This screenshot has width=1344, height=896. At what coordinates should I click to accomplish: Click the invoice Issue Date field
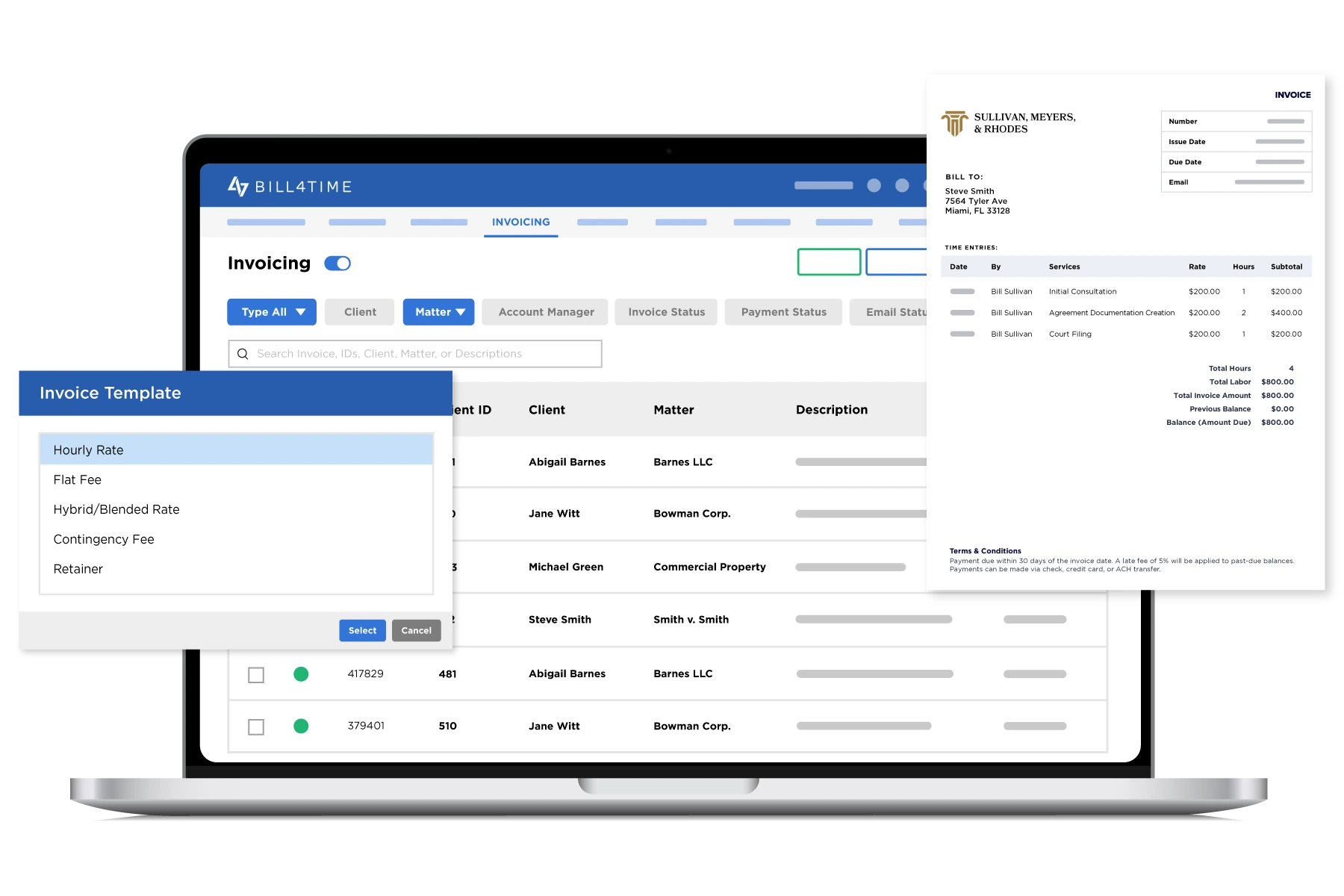[x=1236, y=142]
